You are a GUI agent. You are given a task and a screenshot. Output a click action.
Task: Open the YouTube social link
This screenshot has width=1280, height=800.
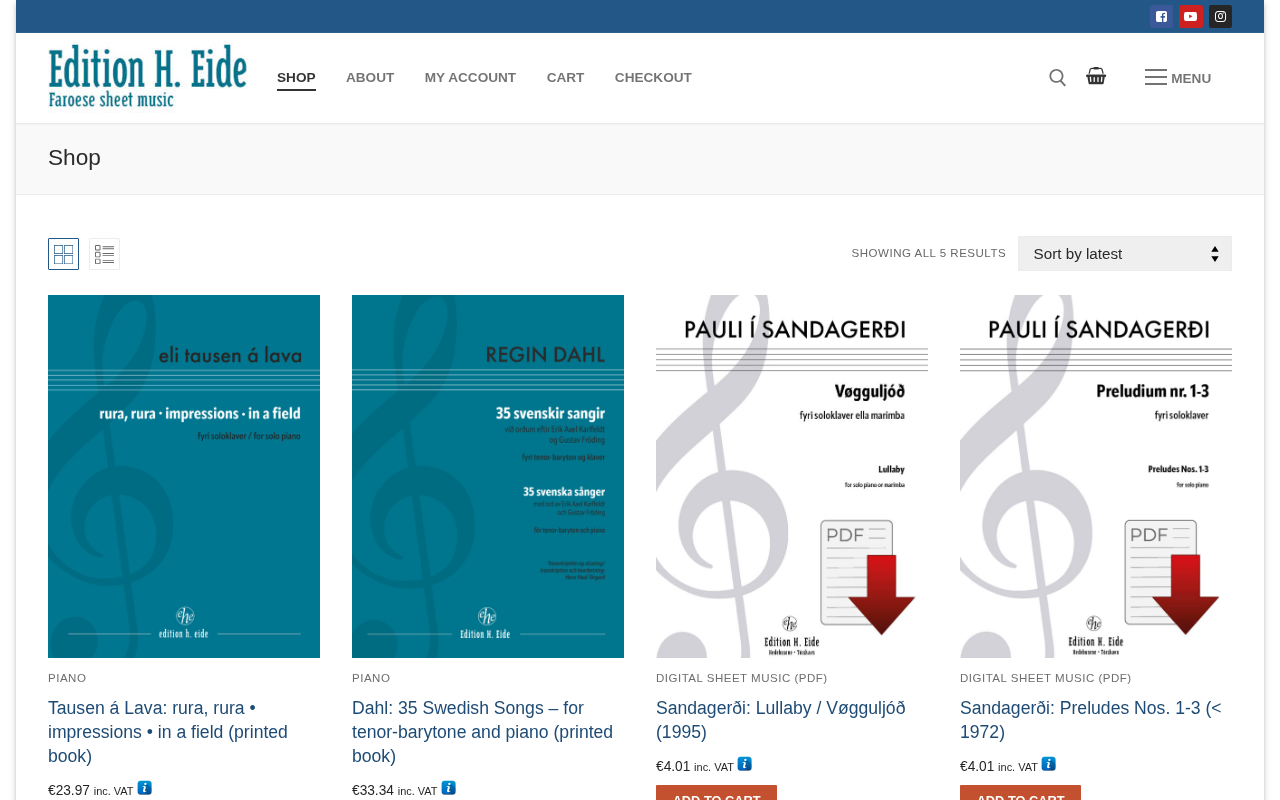pos(1190,16)
